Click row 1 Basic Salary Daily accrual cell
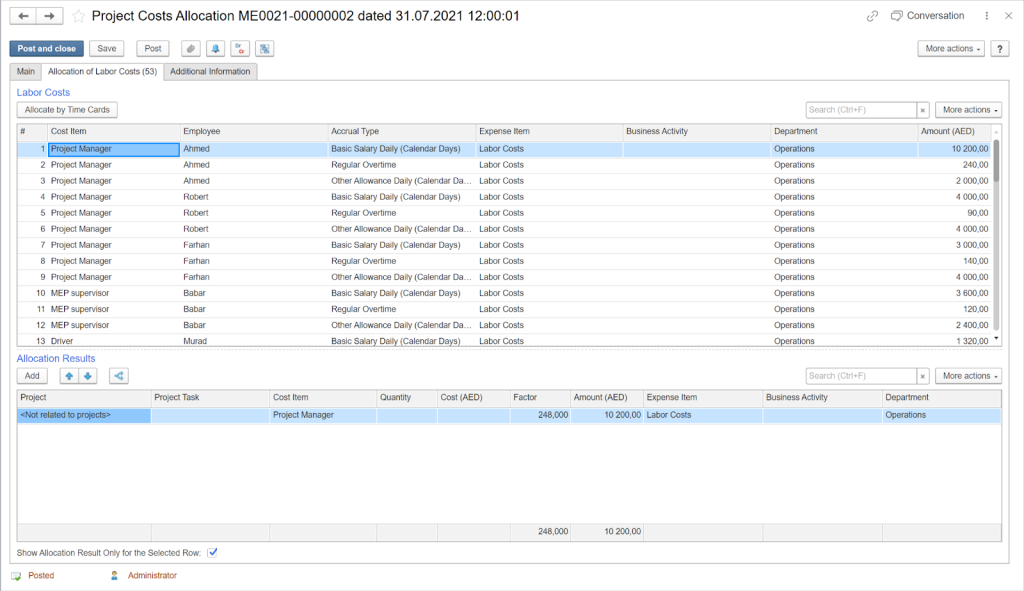Screen dimensions: 1024x591 [x=402, y=149]
